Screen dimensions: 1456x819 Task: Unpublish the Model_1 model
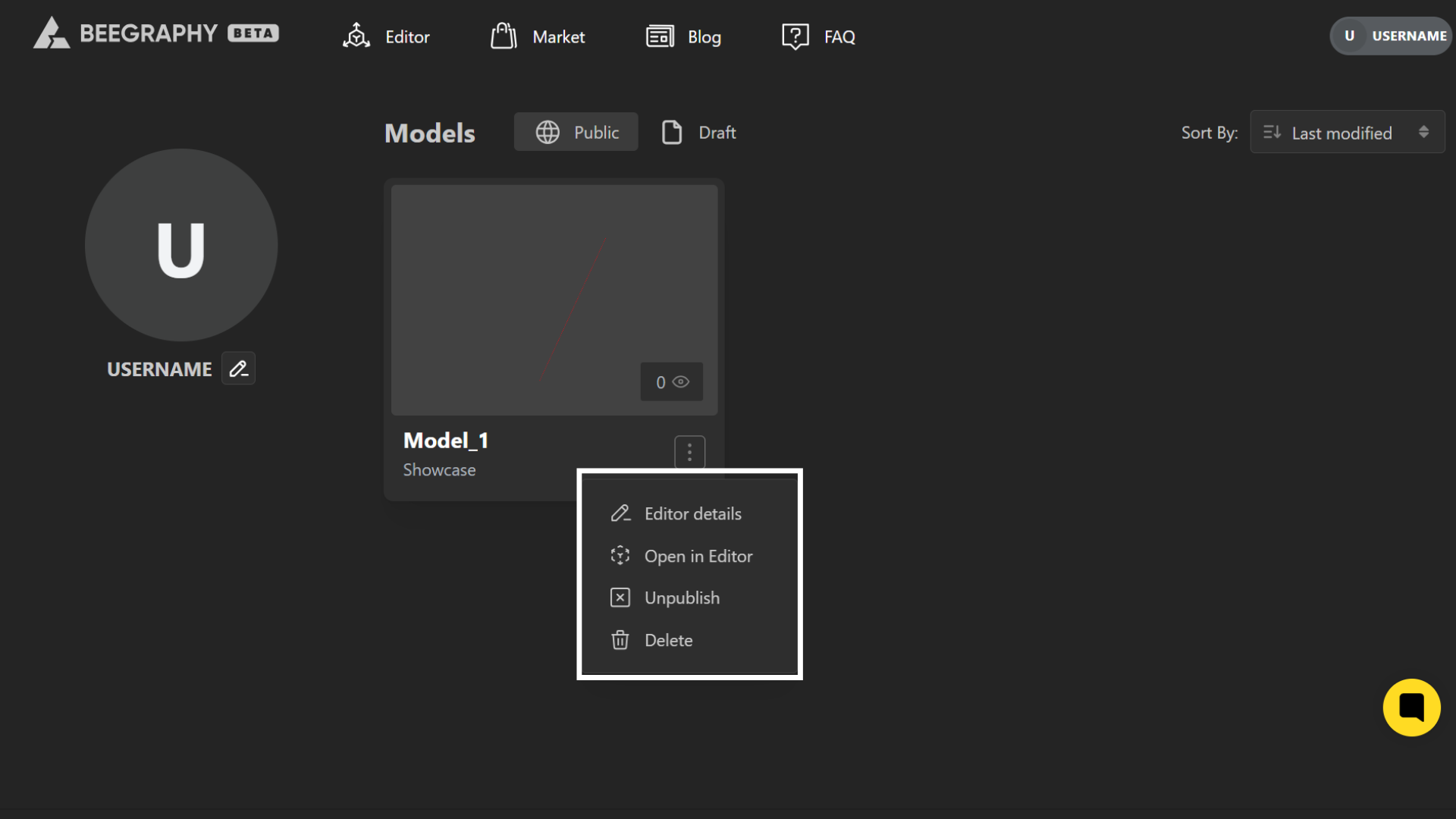(681, 598)
